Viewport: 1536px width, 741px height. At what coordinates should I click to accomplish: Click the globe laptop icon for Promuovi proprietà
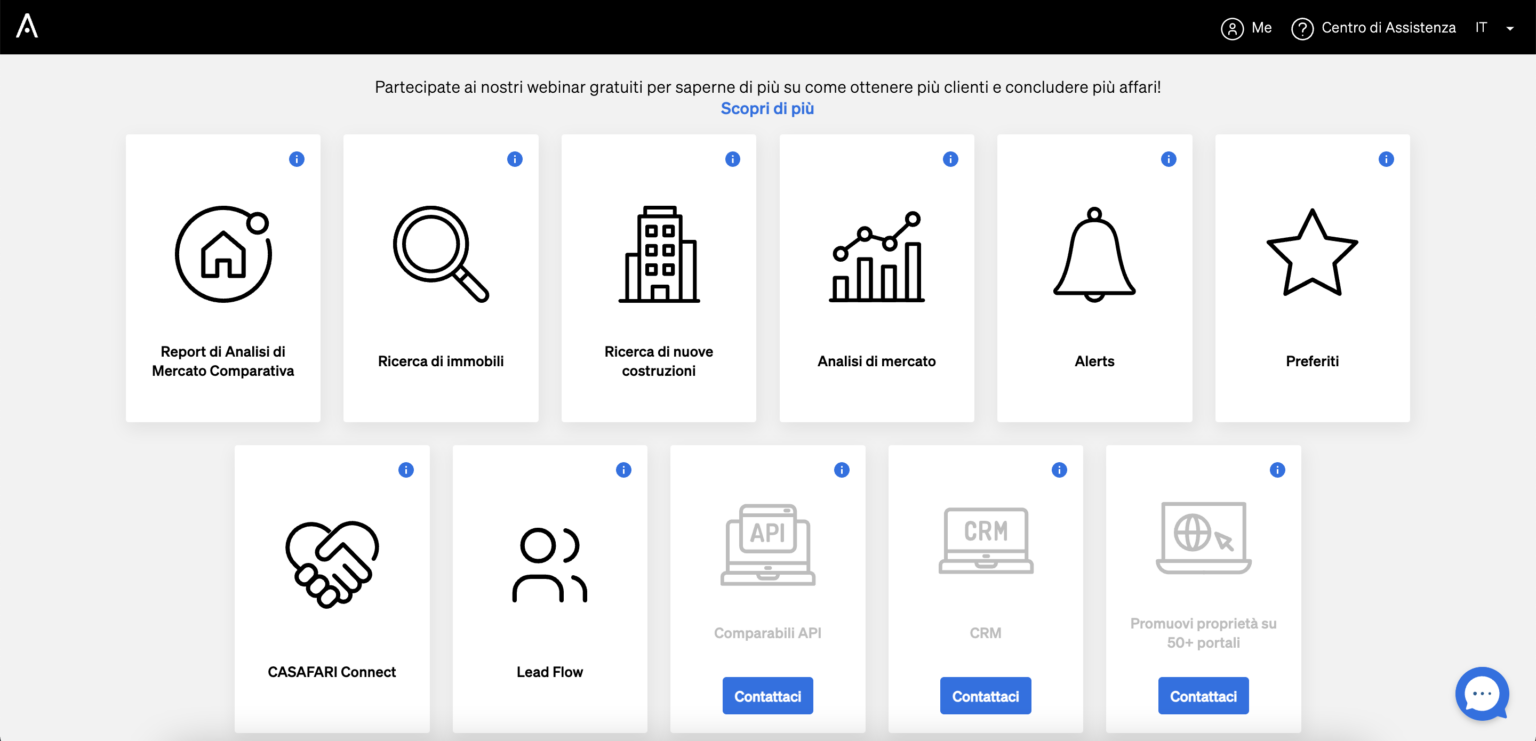click(1204, 538)
